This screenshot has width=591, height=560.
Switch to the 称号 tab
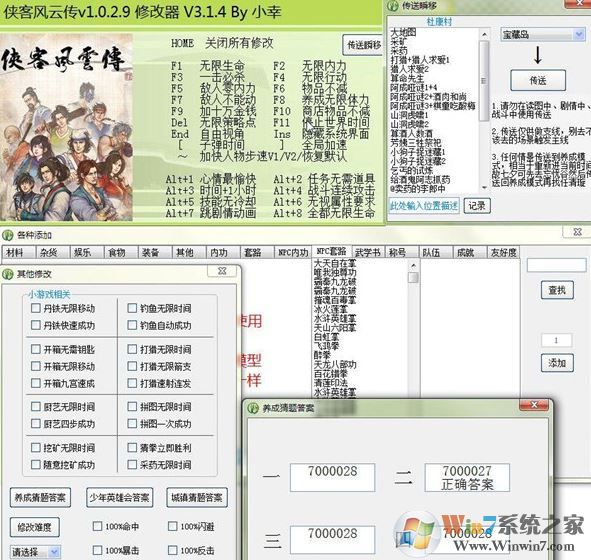pos(402,252)
